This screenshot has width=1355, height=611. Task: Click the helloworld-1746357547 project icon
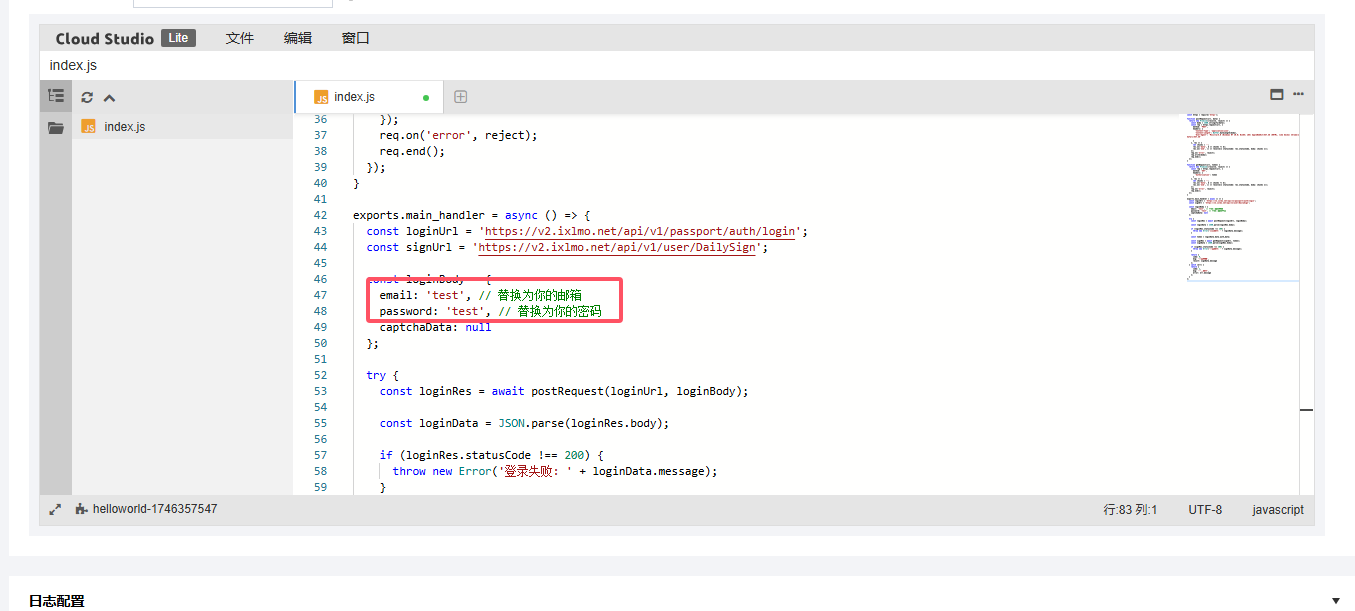tap(81, 510)
